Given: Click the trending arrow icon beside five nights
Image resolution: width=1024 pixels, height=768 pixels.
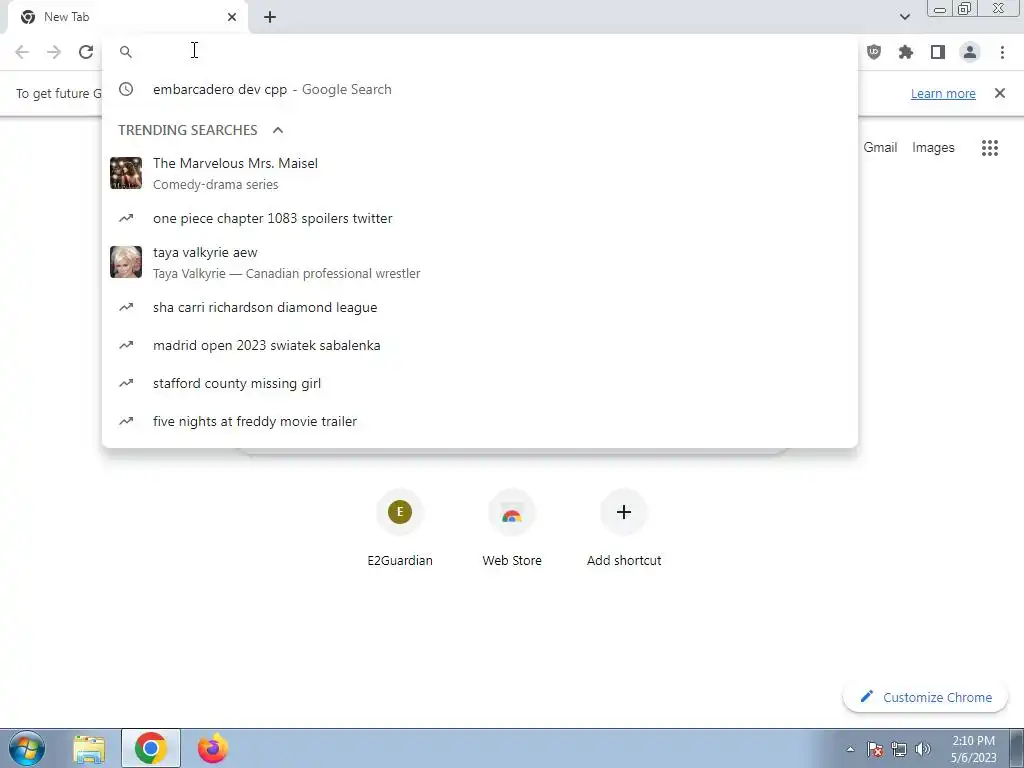Looking at the screenshot, I should [x=126, y=421].
